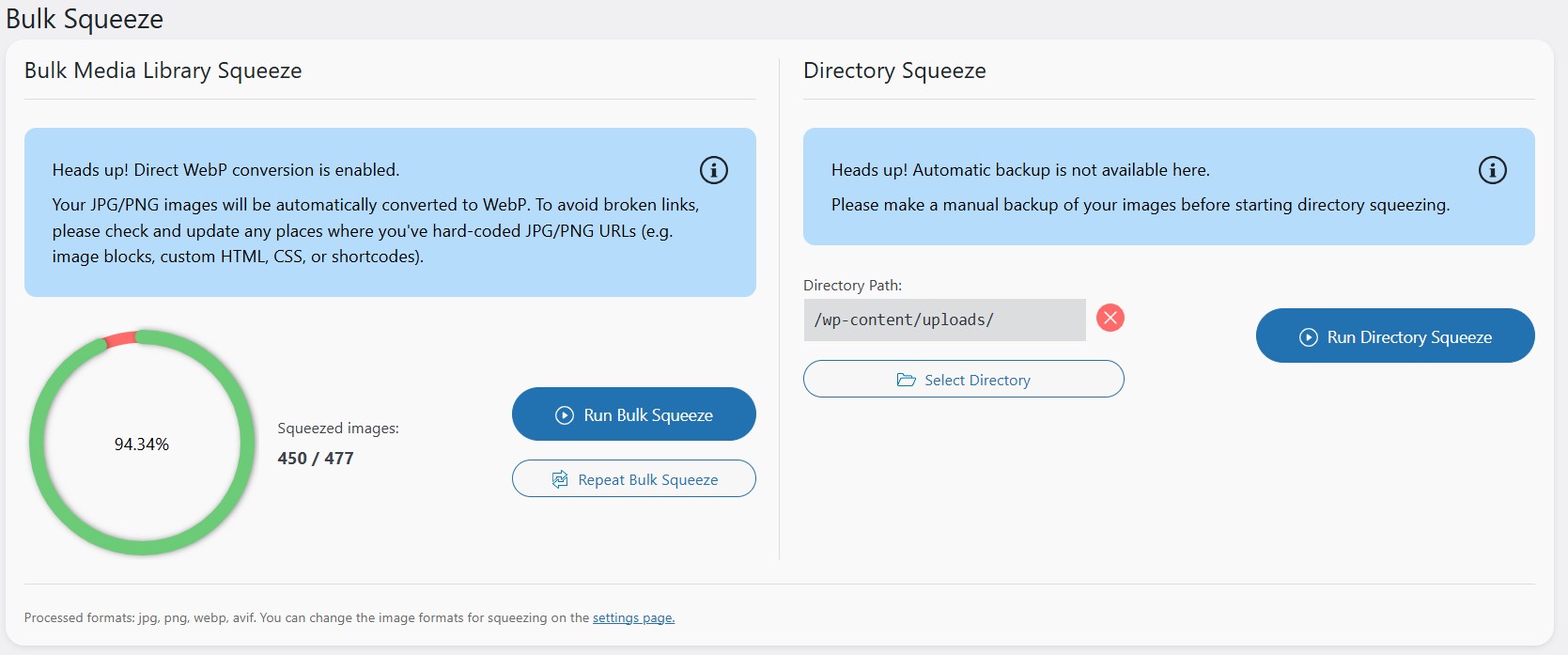Image resolution: width=1568 pixels, height=655 pixels.
Task: Click the play icon on Run Directory Squeeze
Action: point(1309,337)
